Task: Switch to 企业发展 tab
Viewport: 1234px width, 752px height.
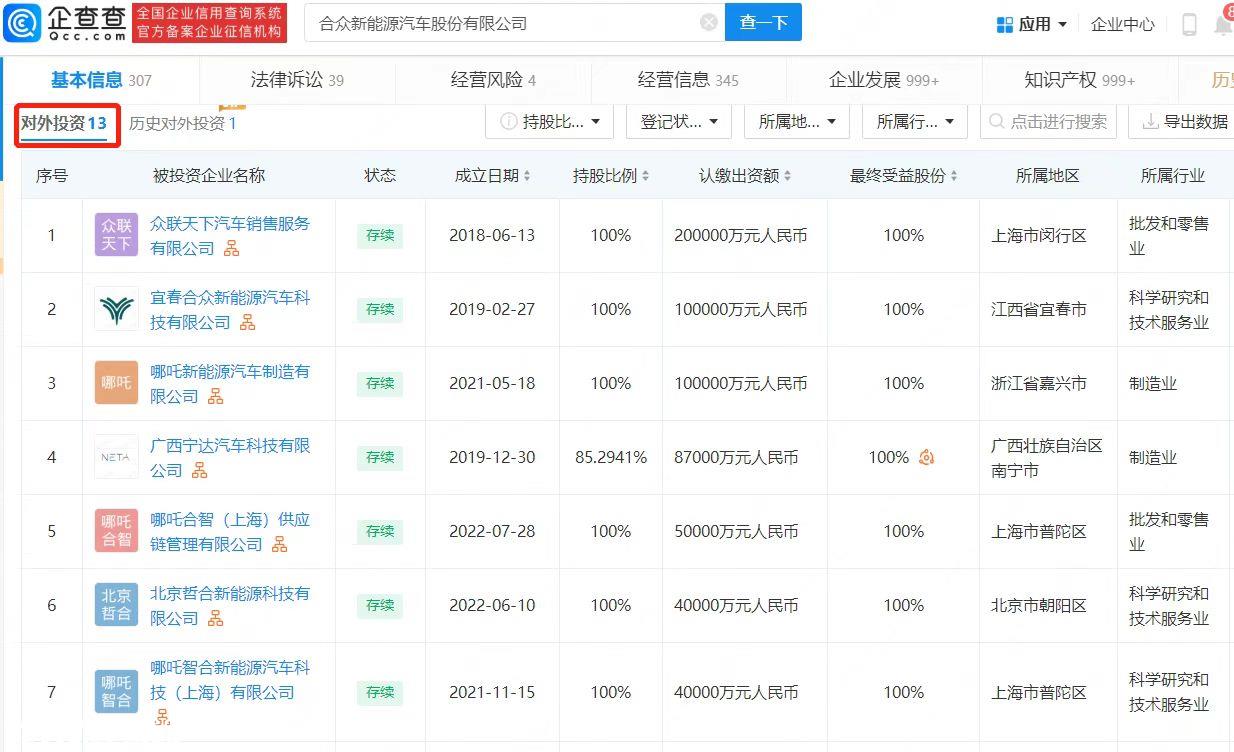Action: coord(884,80)
